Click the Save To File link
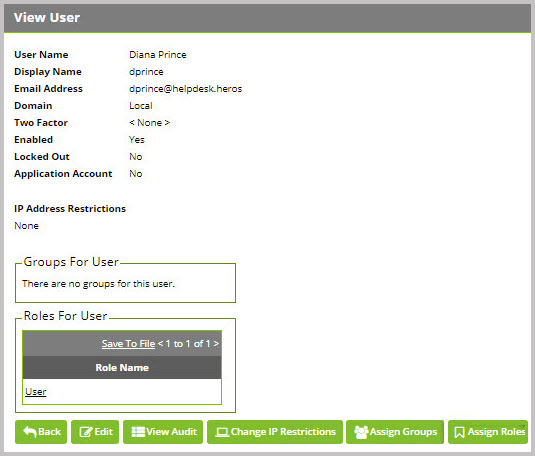535x456 pixels. (128, 344)
